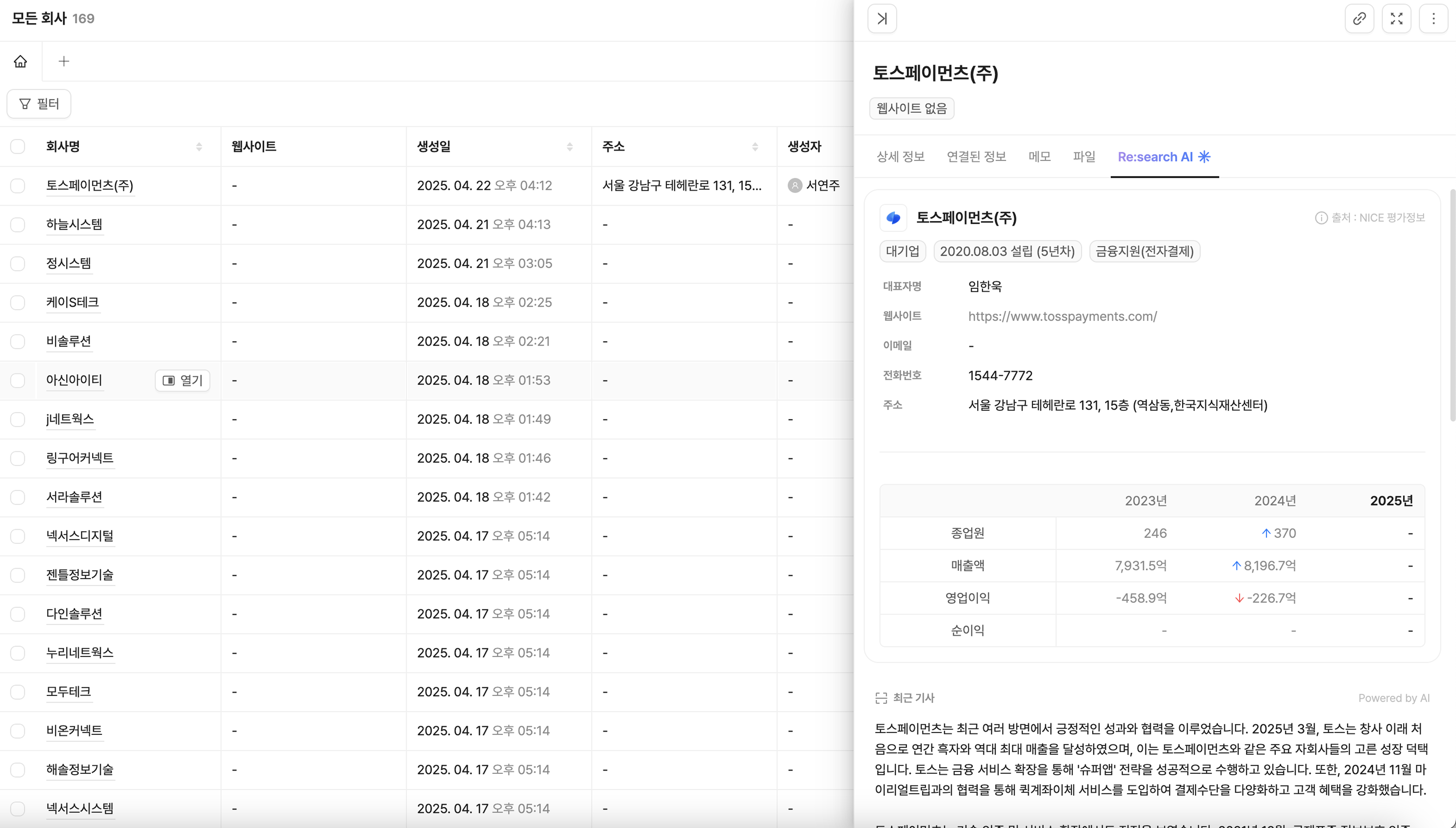Viewport: 1456px width, 828px height.
Task: Click the 2025년 column header in financial table
Action: click(x=1391, y=501)
